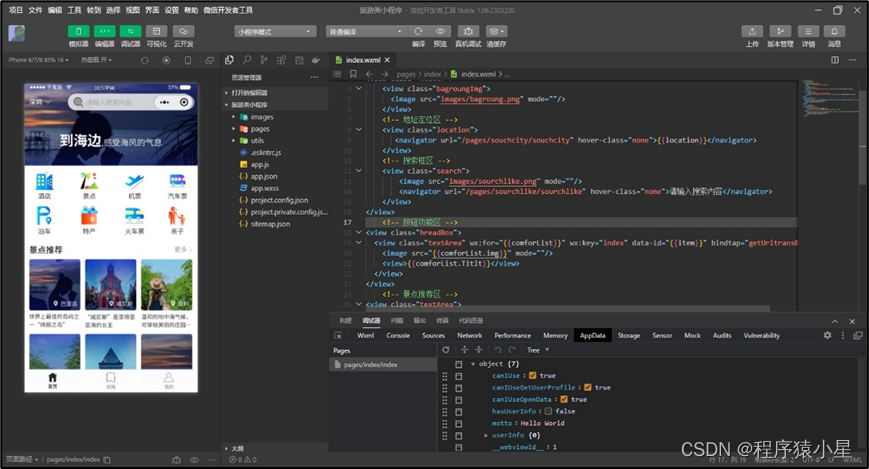Open the 热重载 hot reload dropdown
This screenshot has height=469, width=869.
(x=96, y=60)
